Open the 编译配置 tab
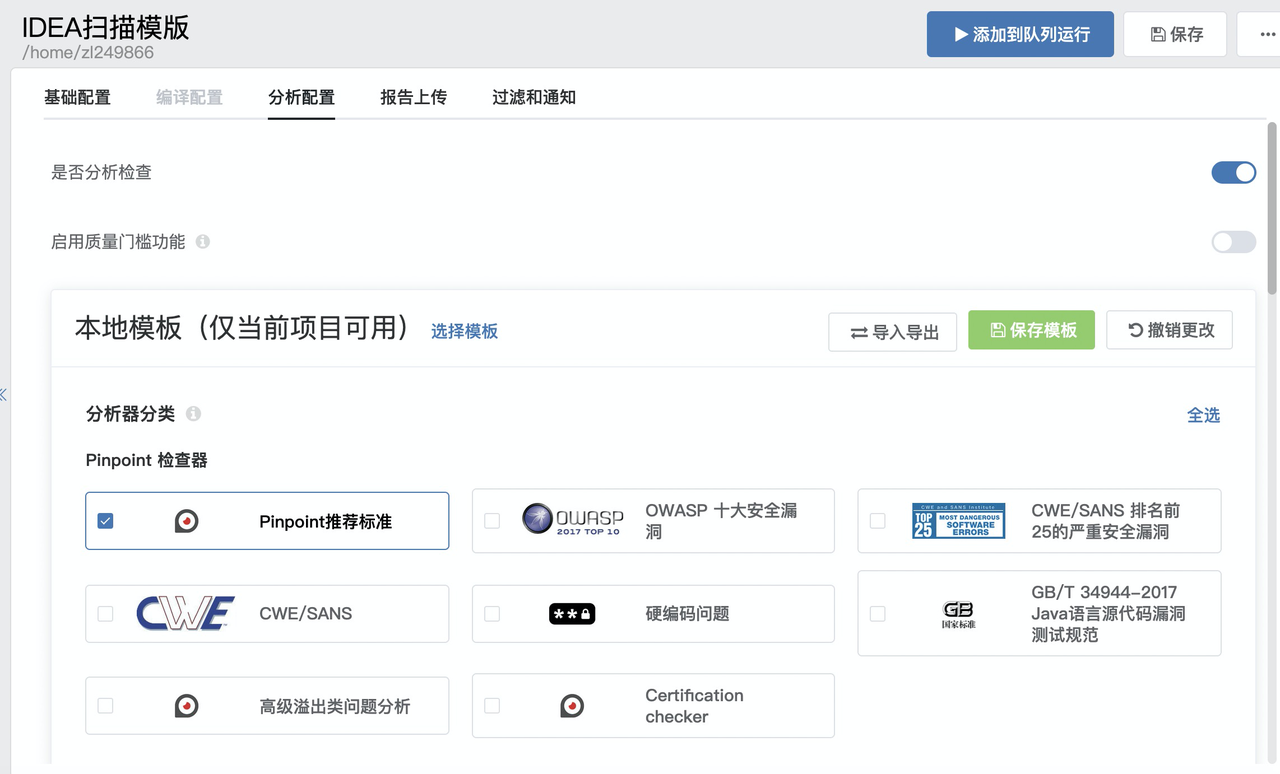Screen dimensions: 1280x774 pyautogui.click(x=189, y=97)
